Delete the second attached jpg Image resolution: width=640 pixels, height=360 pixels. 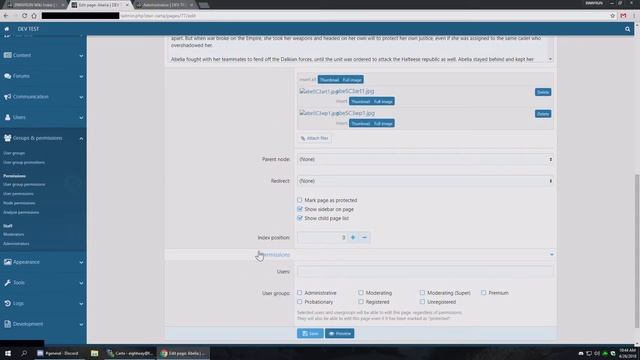(x=543, y=114)
